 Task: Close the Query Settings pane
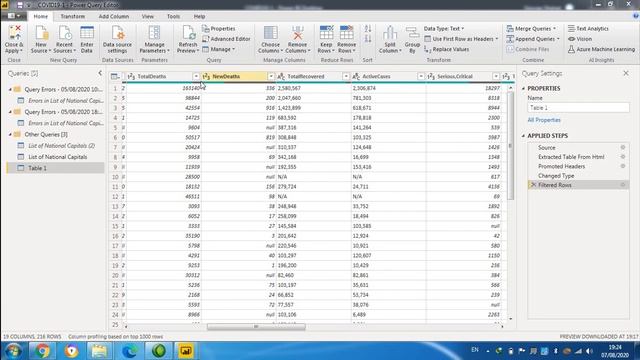tap(626, 73)
